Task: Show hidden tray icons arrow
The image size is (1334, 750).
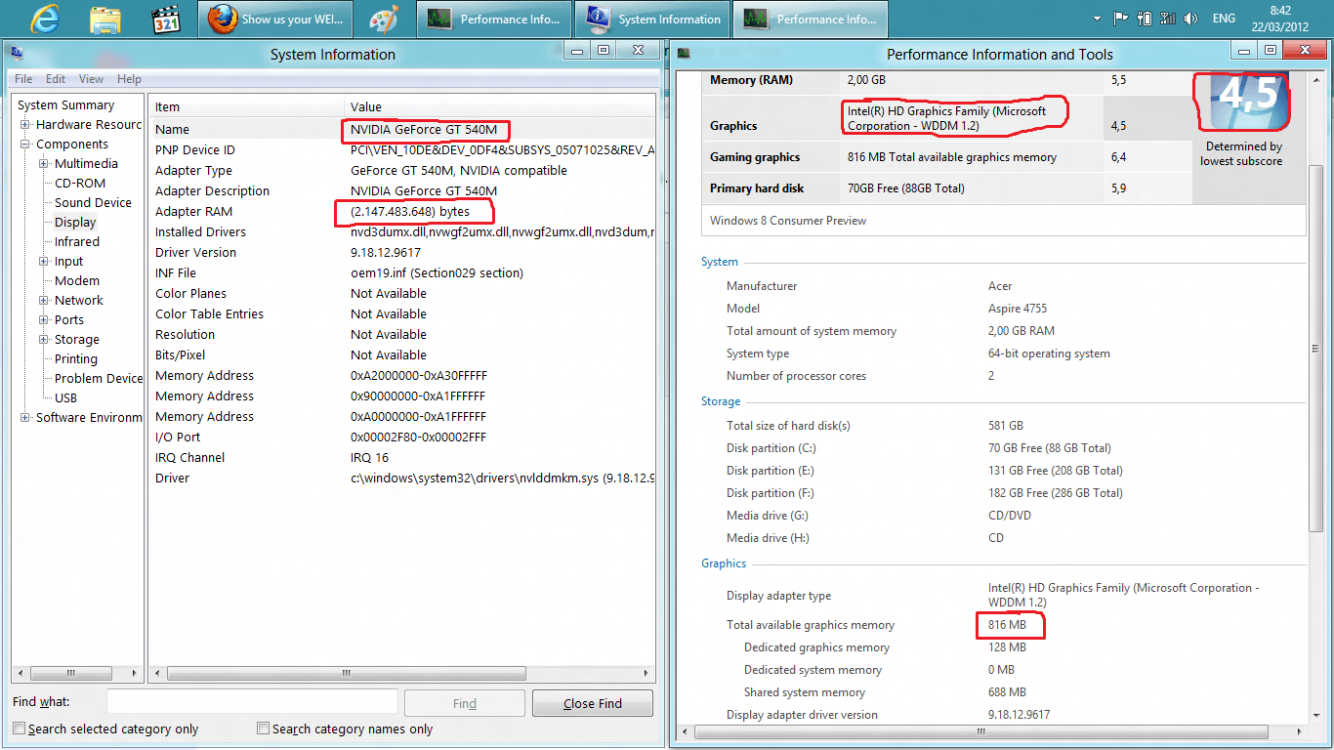Action: pyautogui.click(x=1097, y=19)
